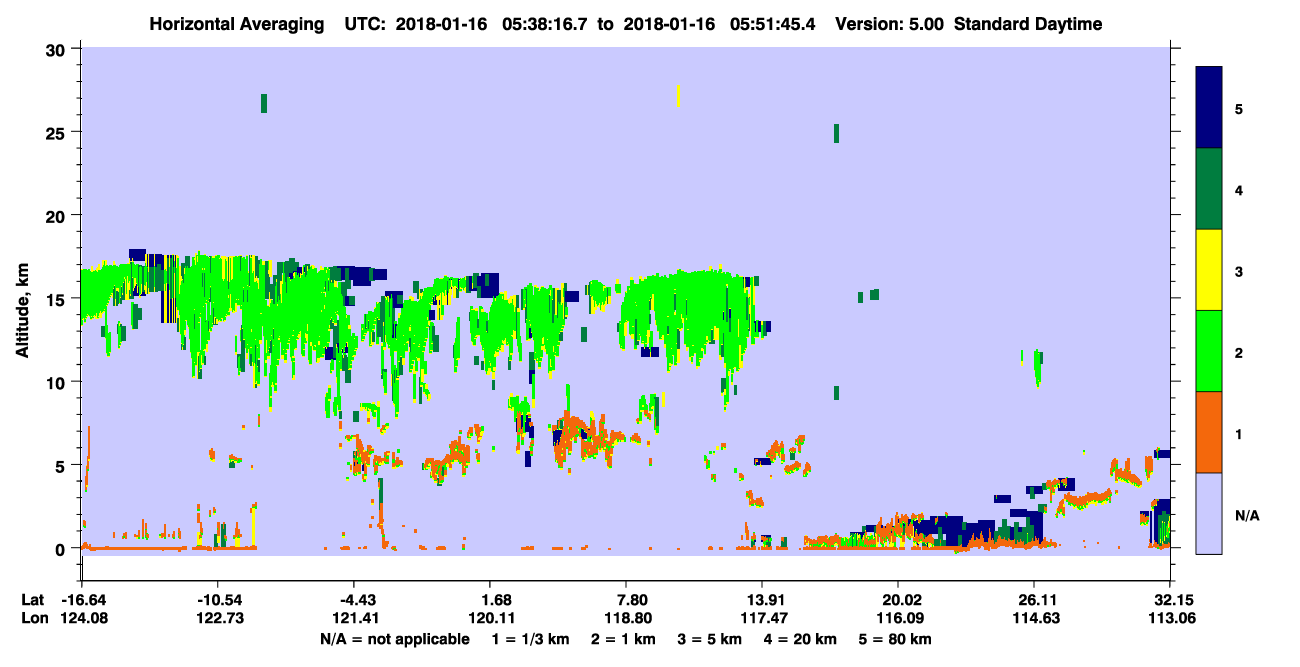Click the orange level 1 colorbar segment
Image resolution: width=1300 pixels, height=667 pixels.
tap(1209, 432)
